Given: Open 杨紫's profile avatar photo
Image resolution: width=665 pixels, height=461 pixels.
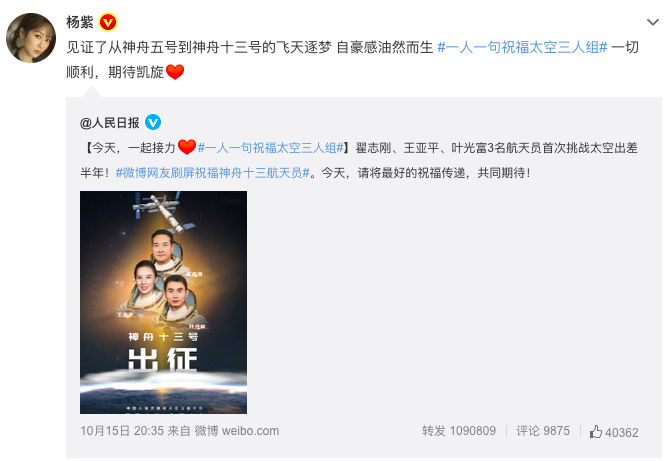Looking at the screenshot, I should click(x=31, y=38).
